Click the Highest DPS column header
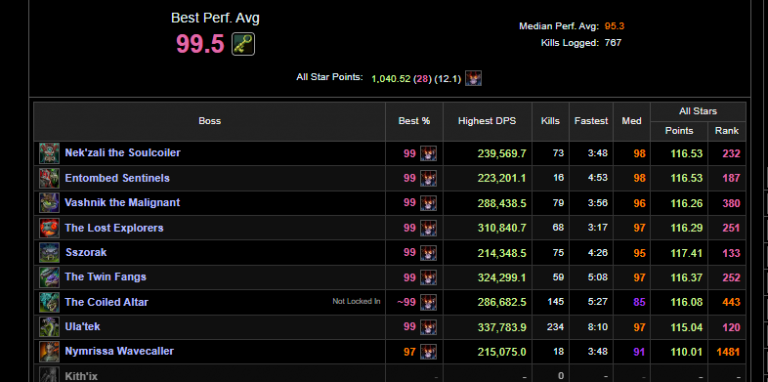 (487, 121)
